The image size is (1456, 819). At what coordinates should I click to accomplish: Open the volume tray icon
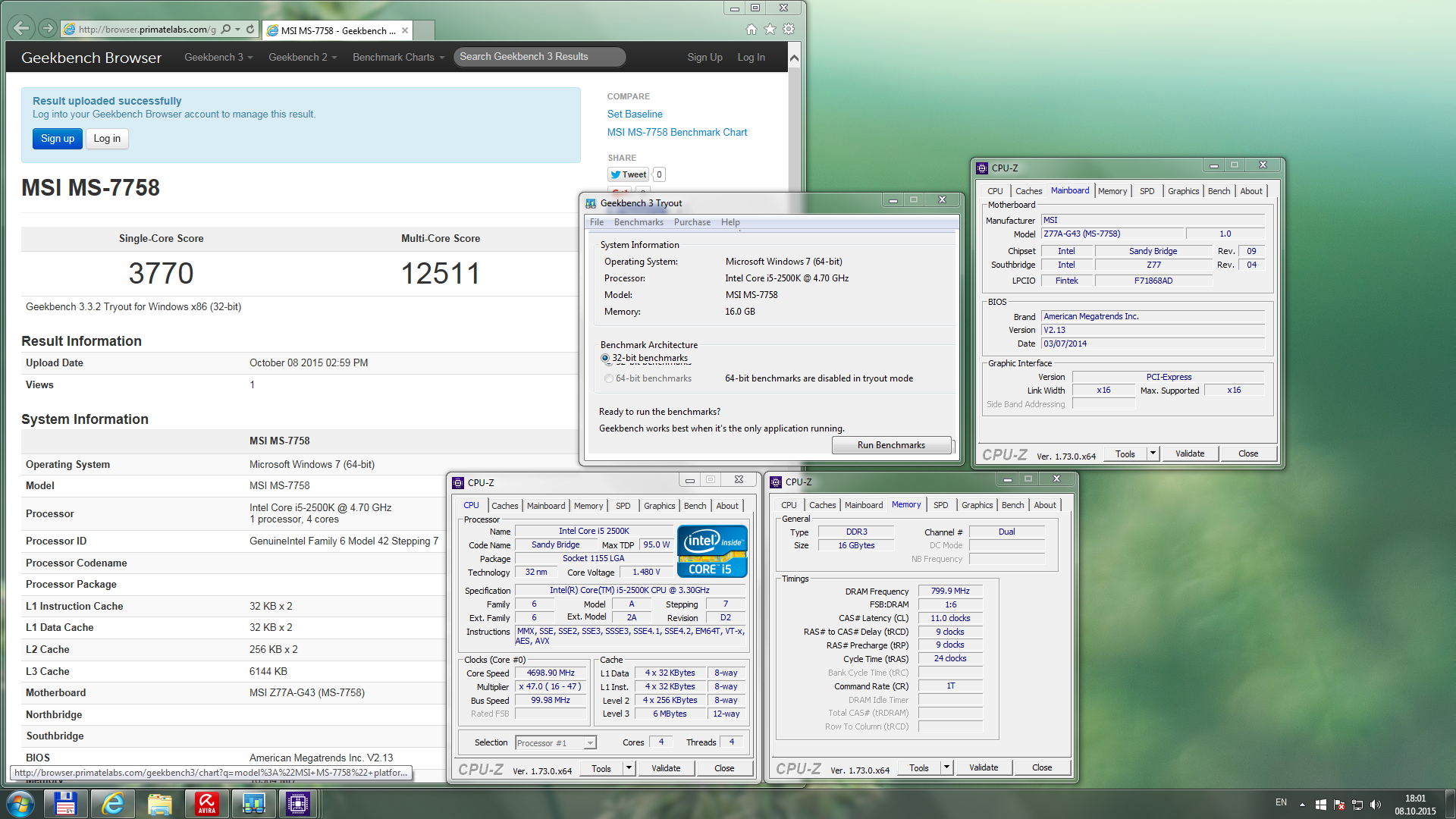[1376, 805]
